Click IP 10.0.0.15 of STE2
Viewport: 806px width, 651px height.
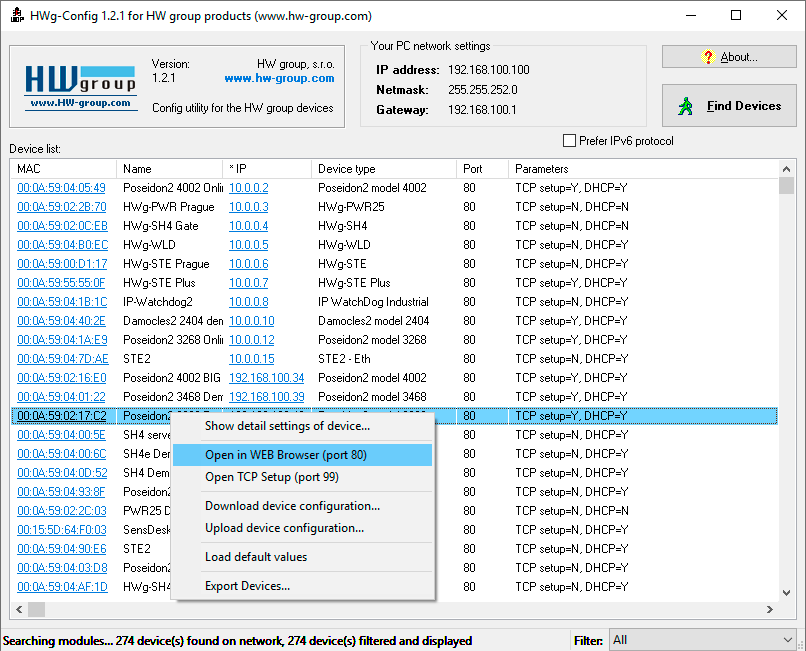pyautogui.click(x=252, y=359)
